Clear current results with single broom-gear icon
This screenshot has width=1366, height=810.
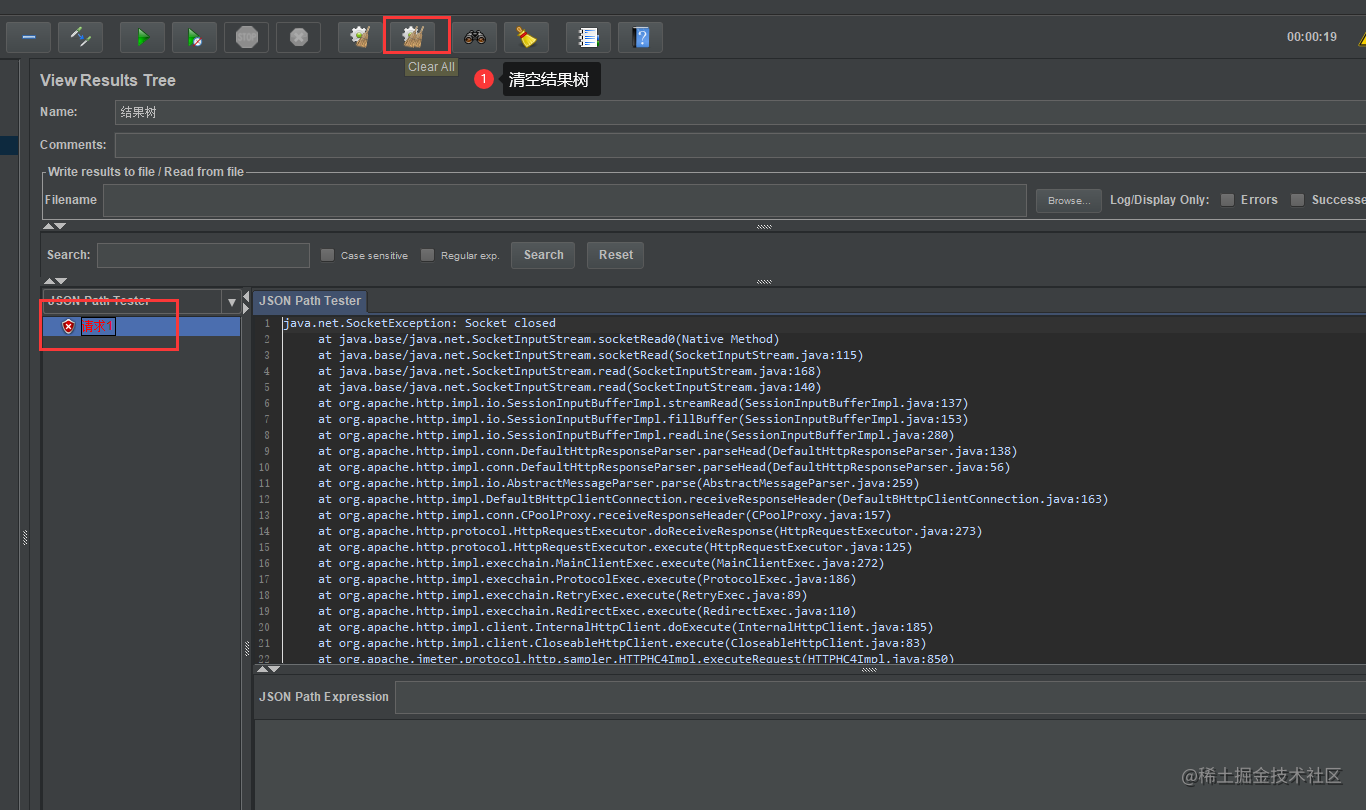[360, 38]
